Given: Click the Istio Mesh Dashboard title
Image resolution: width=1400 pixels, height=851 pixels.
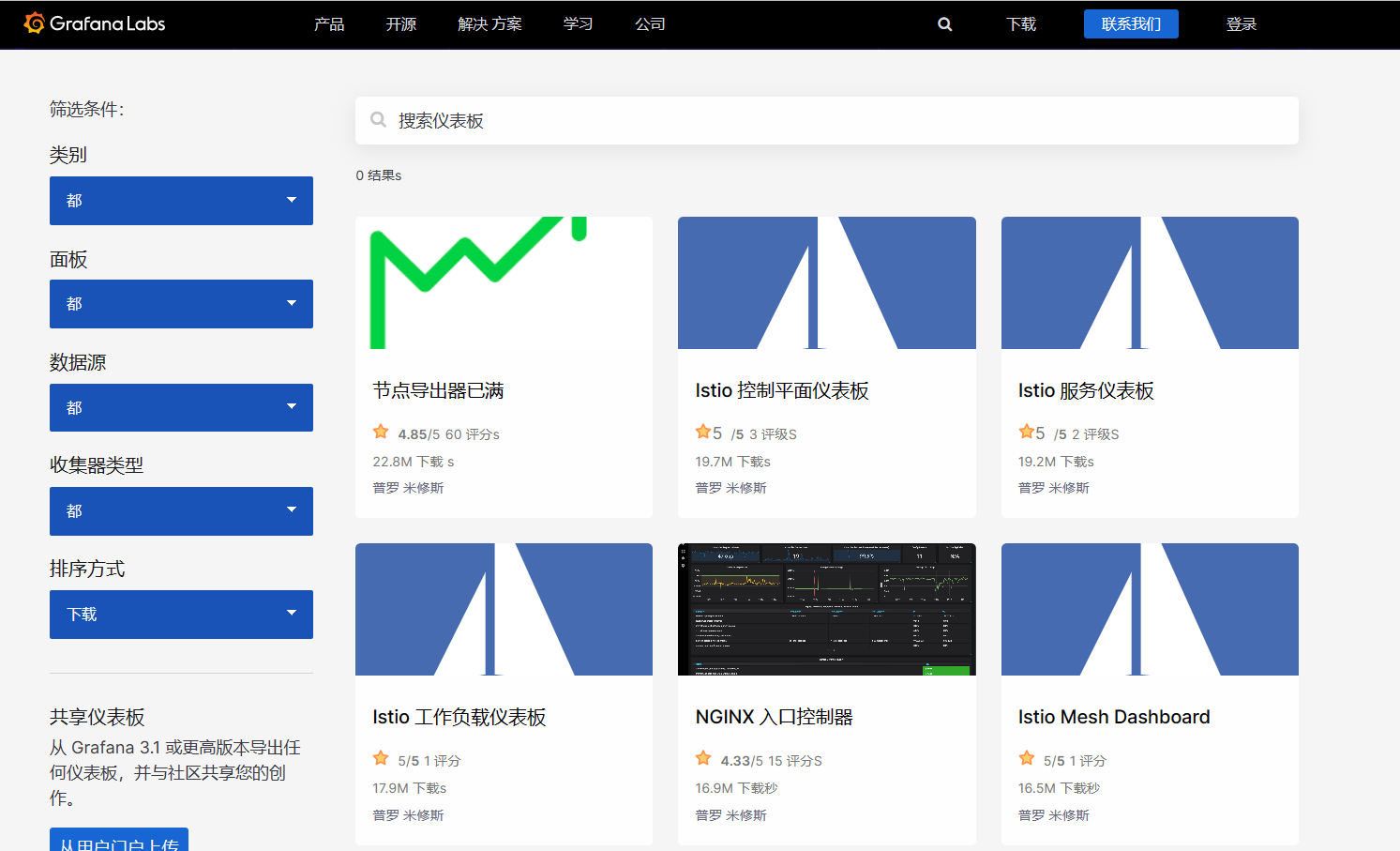Looking at the screenshot, I should click(x=1114, y=717).
